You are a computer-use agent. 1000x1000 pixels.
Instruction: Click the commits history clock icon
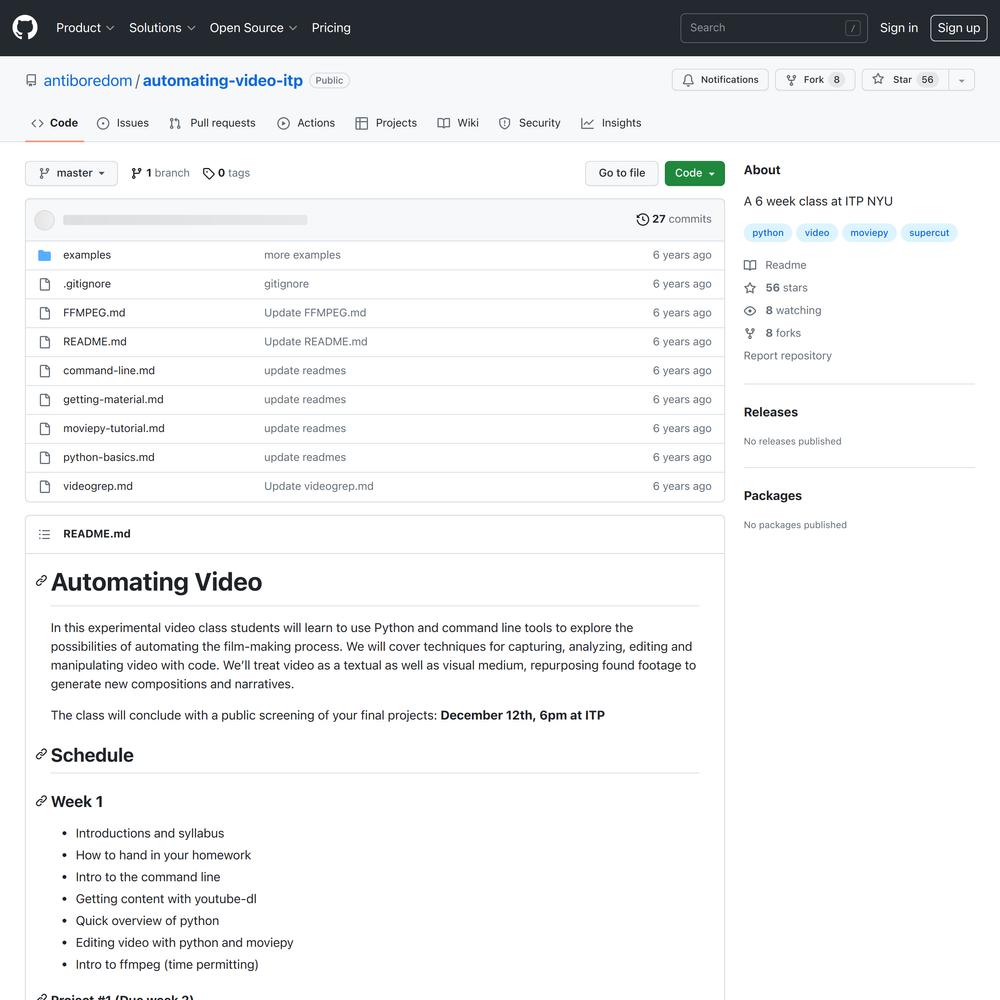pos(642,219)
